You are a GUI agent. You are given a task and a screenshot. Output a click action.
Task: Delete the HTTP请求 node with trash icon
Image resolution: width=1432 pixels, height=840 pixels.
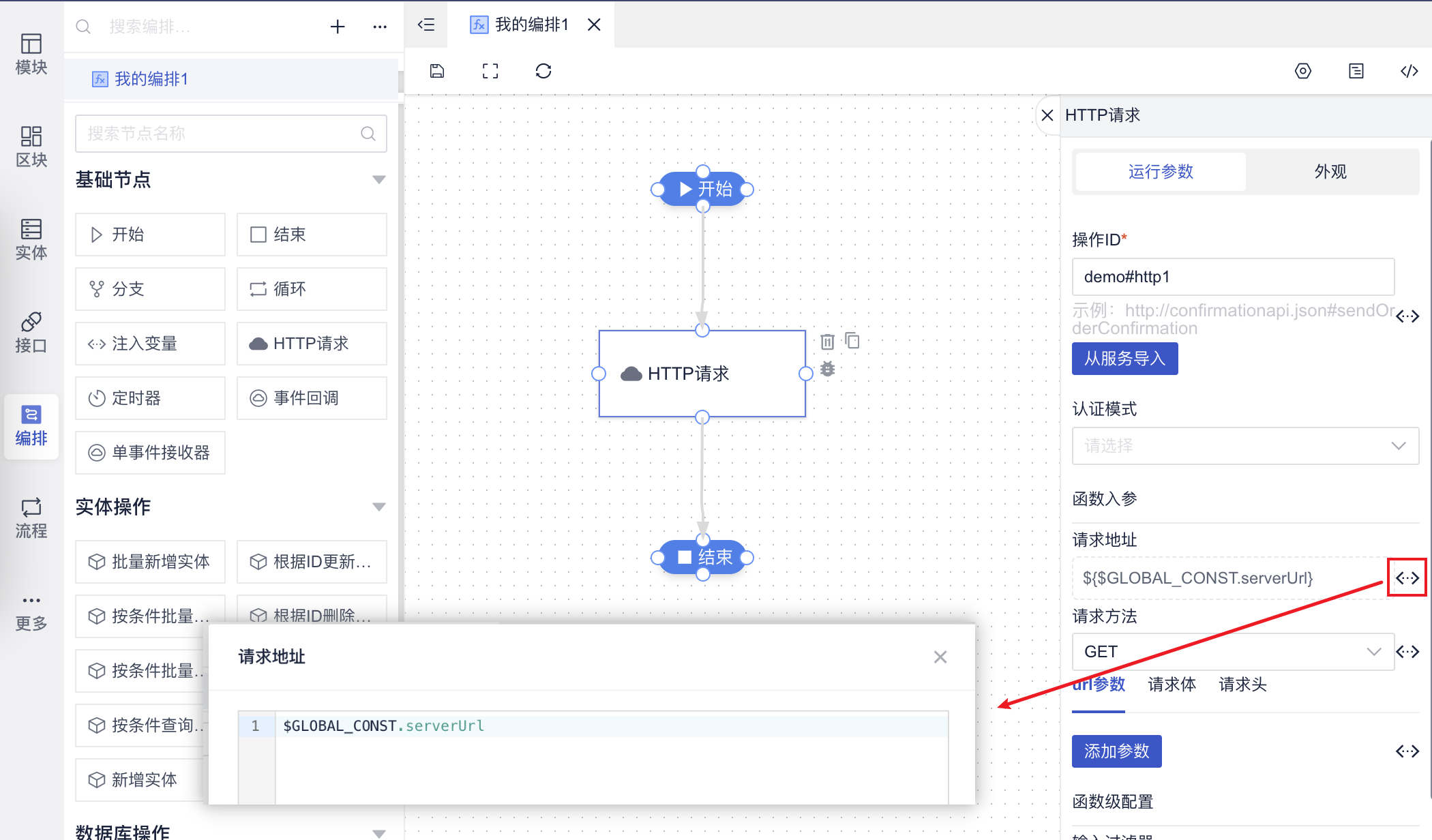[x=827, y=342]
